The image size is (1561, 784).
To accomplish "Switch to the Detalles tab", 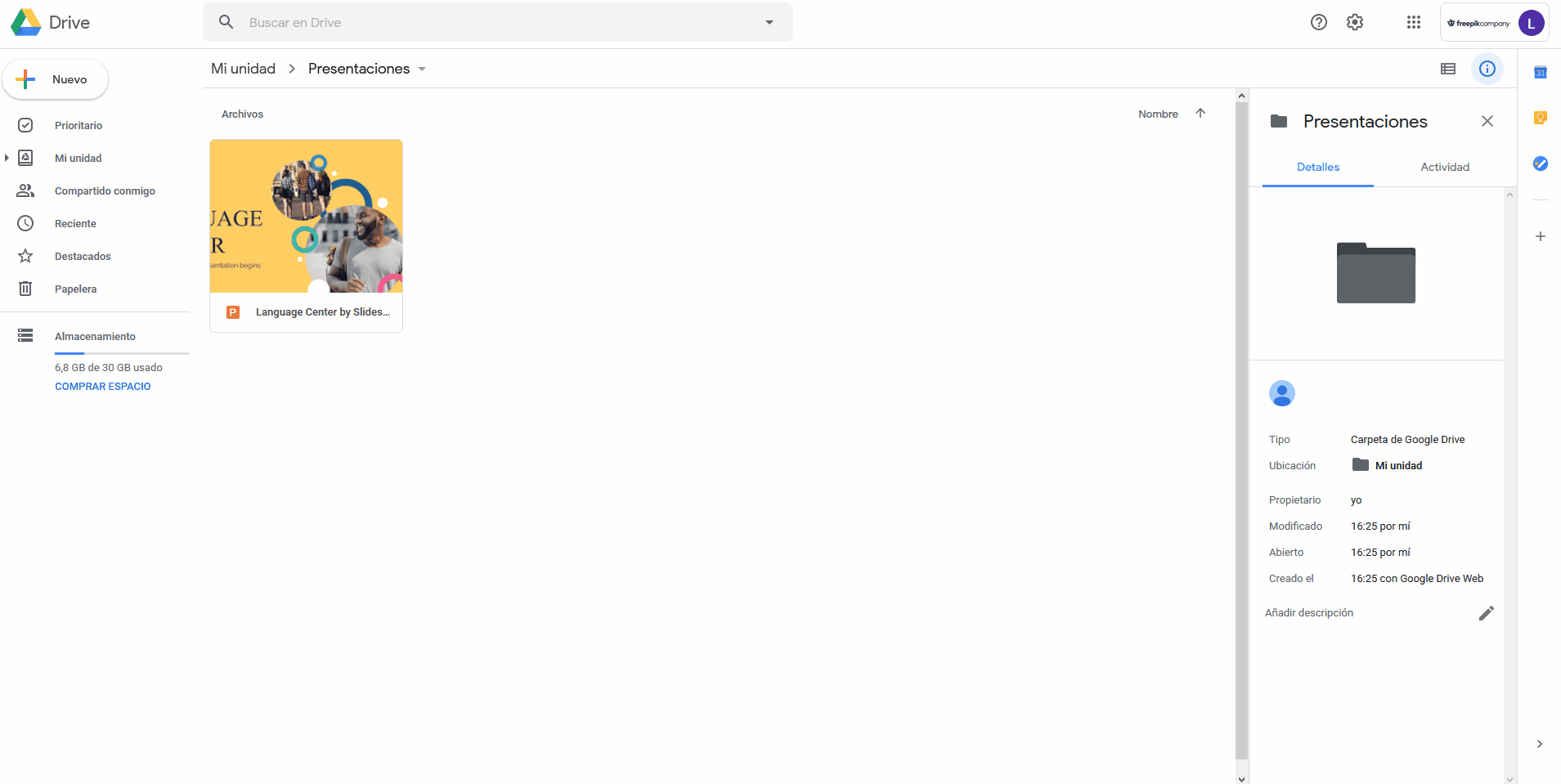I will pyautogui.click(x=1318, y=167).
